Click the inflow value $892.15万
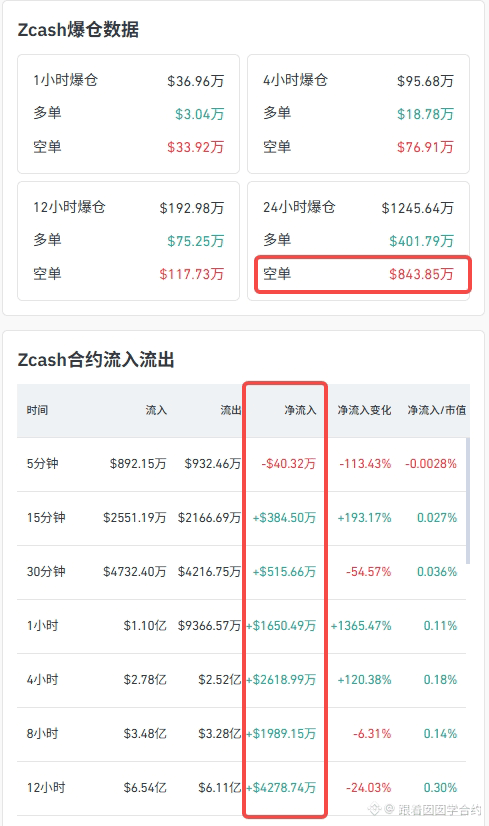The width and height of the screenshot is (489, 826). (138, 464)
